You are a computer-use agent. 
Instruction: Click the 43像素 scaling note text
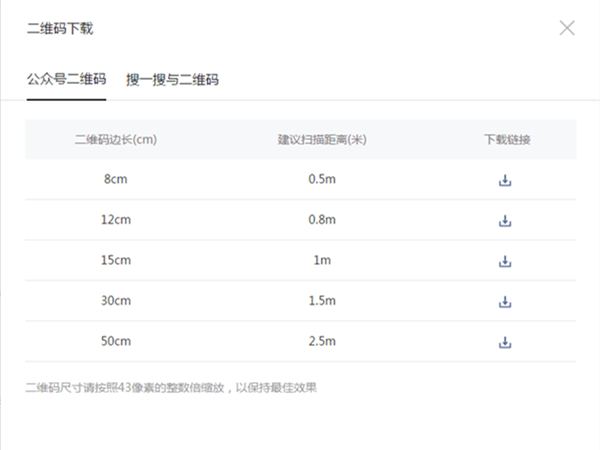[171, 386]
